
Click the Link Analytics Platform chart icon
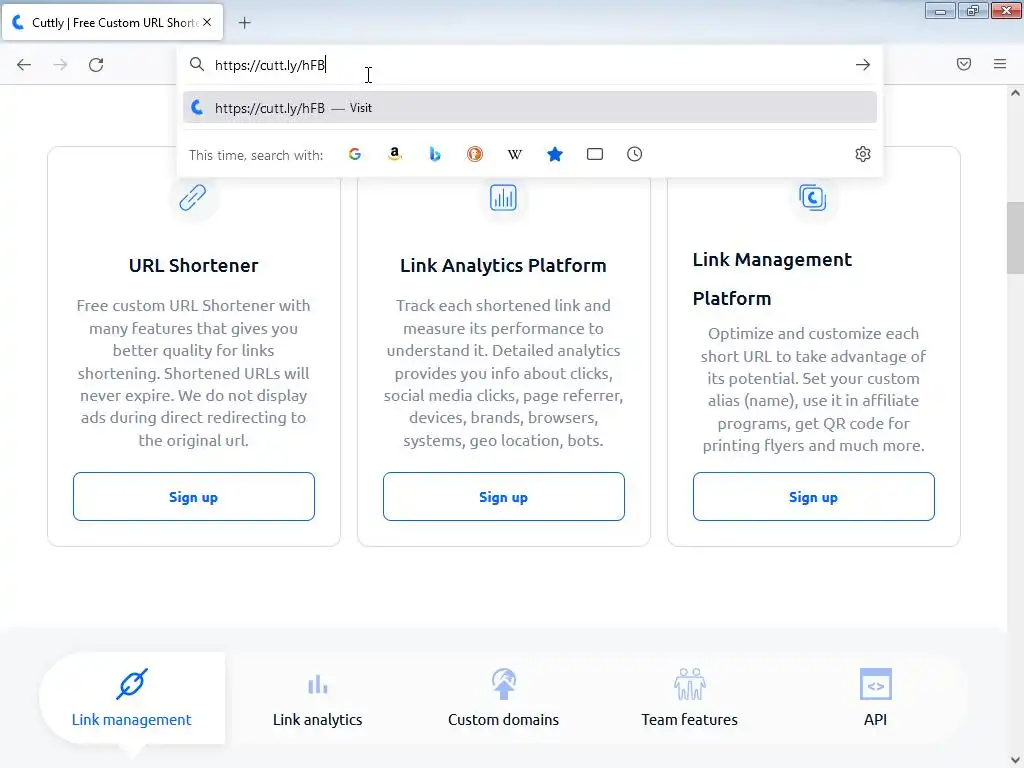[x=504, y=197]
